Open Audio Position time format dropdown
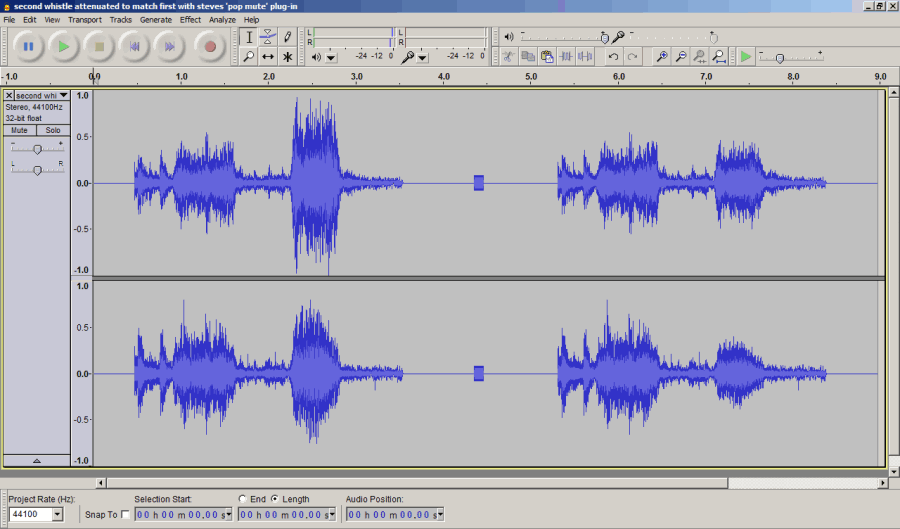The height and width of the screenshot is (529, 900). click(440, 515)
